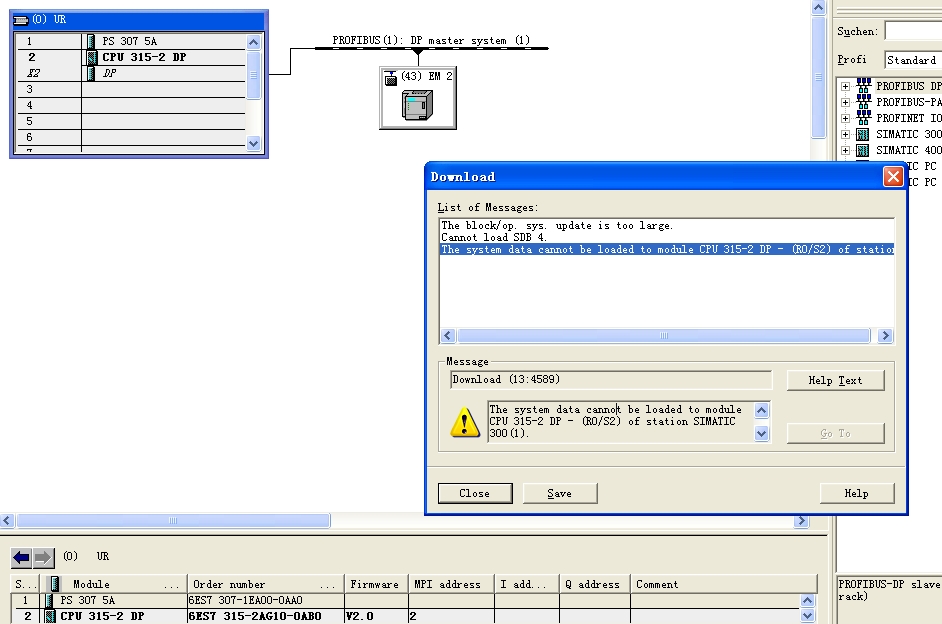Screen dimensions: 942x624
Task: Click the PROFIBUS(1) DP master system line
Action: 431,49
